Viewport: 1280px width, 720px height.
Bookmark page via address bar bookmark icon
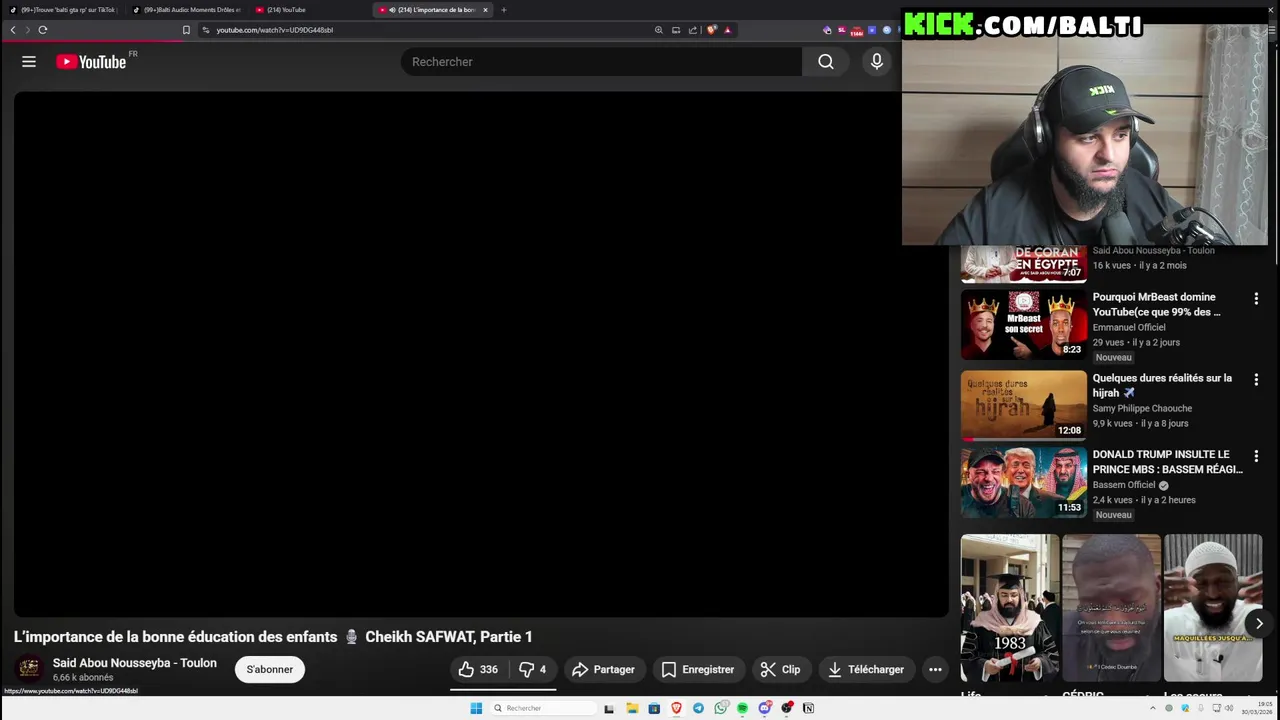click(x=186, y=30)
